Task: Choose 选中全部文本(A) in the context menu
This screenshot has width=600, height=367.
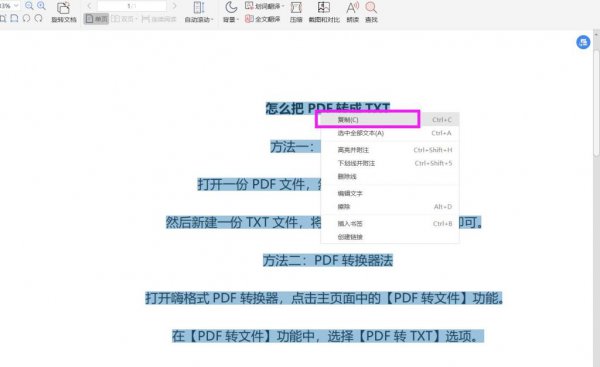Action: 390,133
